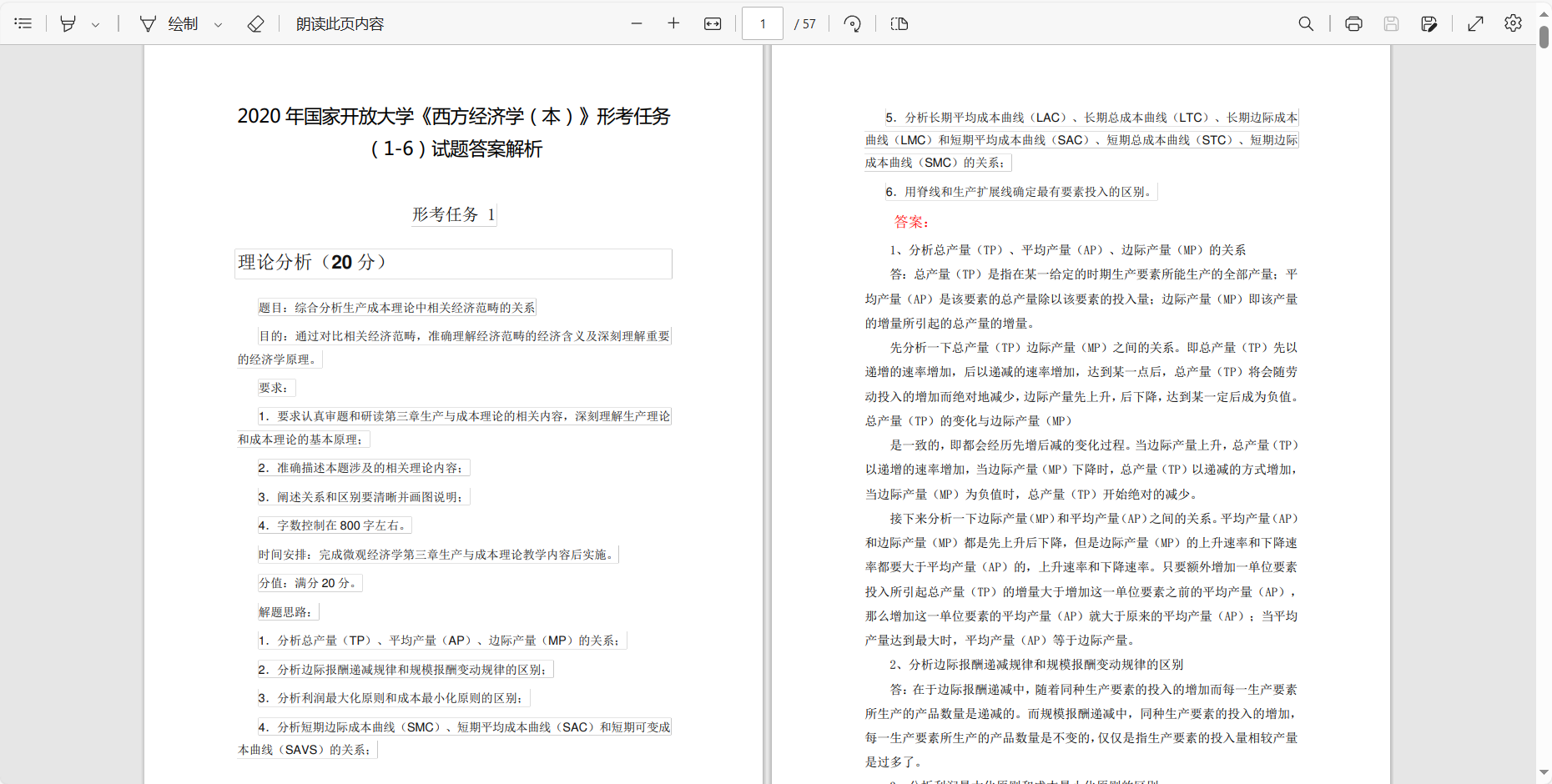Click requirement '4. 字数控制在 800 字左右'
This screenshot has height=784, width=1552.
point(334,525)
